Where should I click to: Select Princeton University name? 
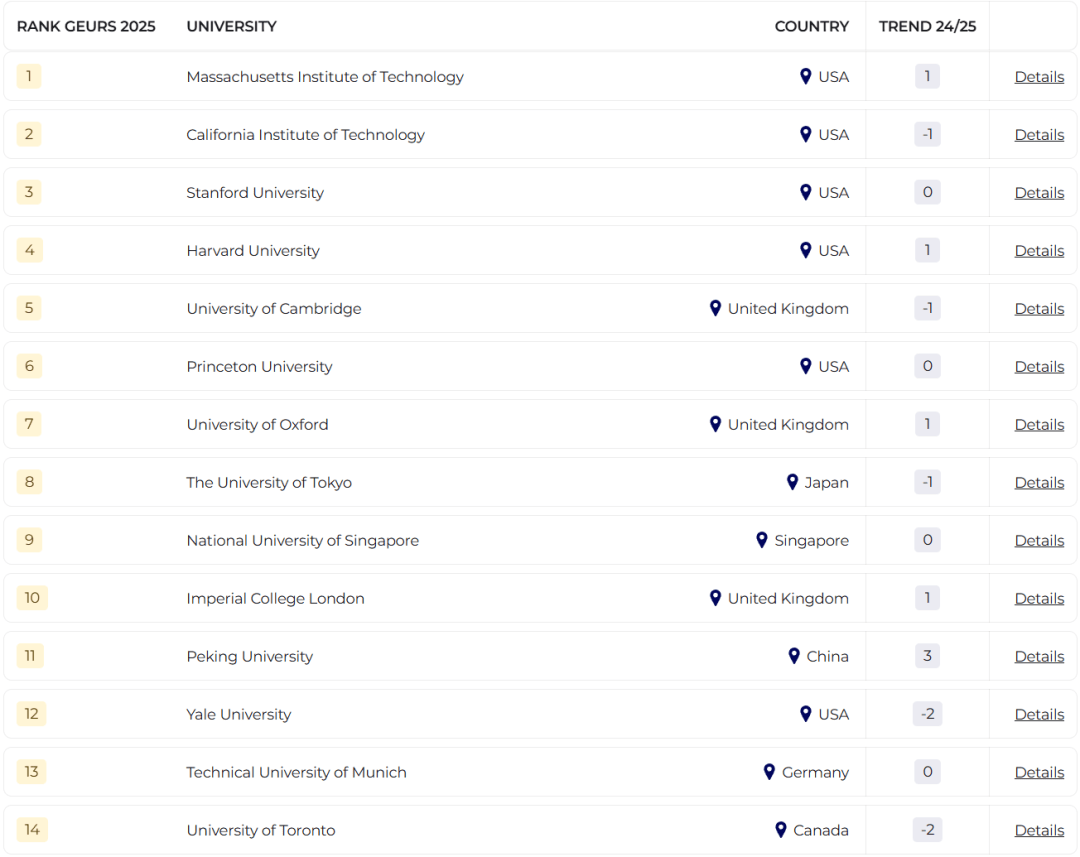pyautogui.click(x=260, y=366)
